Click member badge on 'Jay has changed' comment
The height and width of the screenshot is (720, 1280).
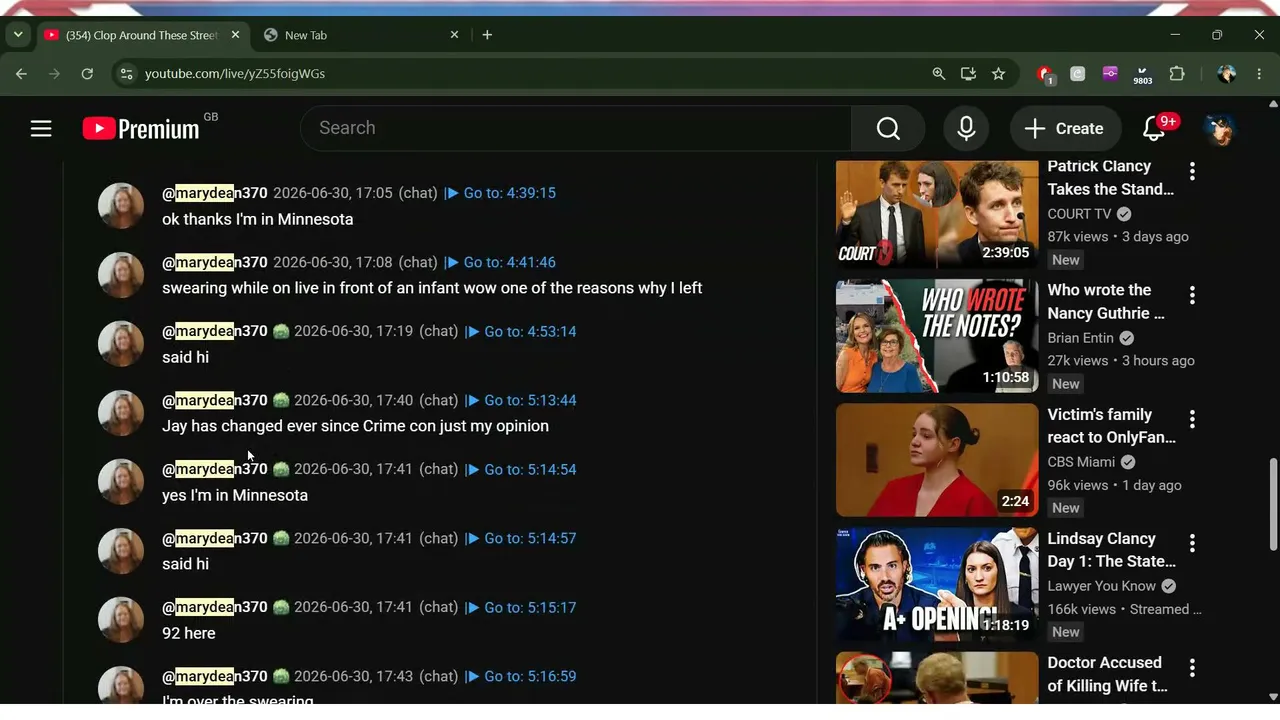pos(281,401)
